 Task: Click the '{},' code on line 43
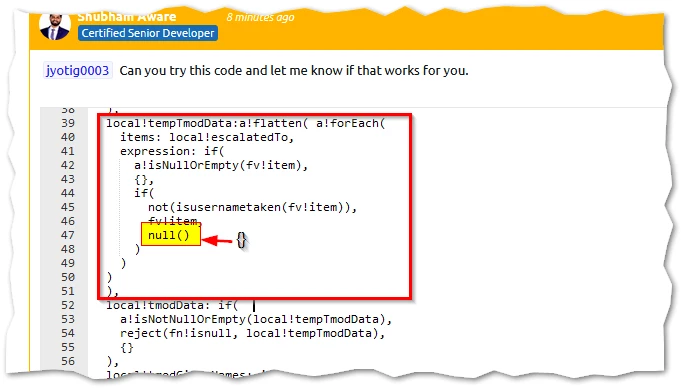(x=144, y=179)
